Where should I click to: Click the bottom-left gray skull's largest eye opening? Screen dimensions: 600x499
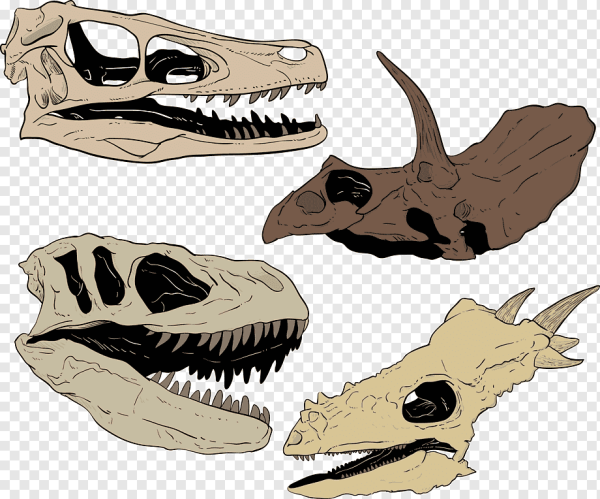(x=170, y=280)
